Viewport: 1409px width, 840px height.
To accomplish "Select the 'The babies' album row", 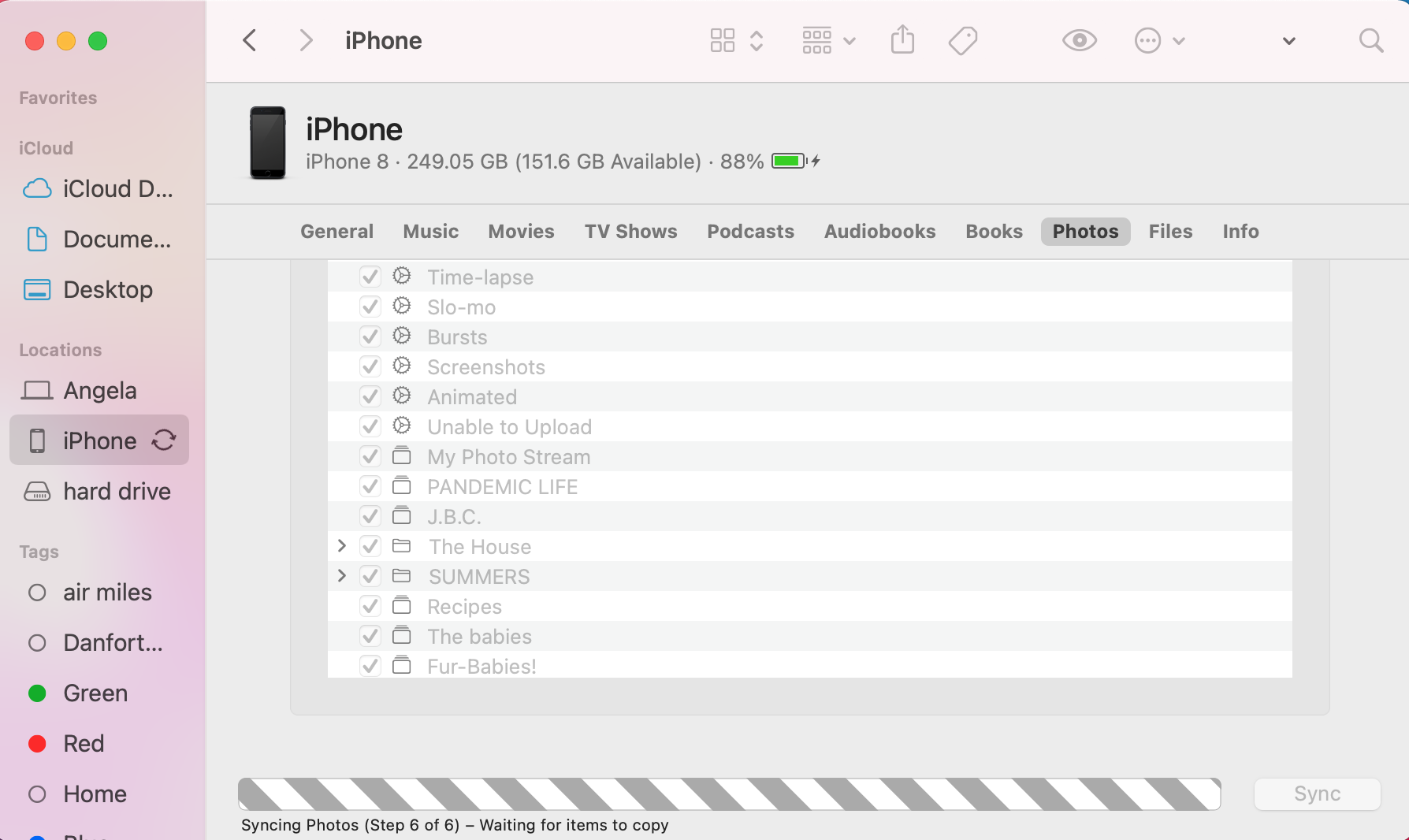I will pyautogui.click(x=810, y=636).
